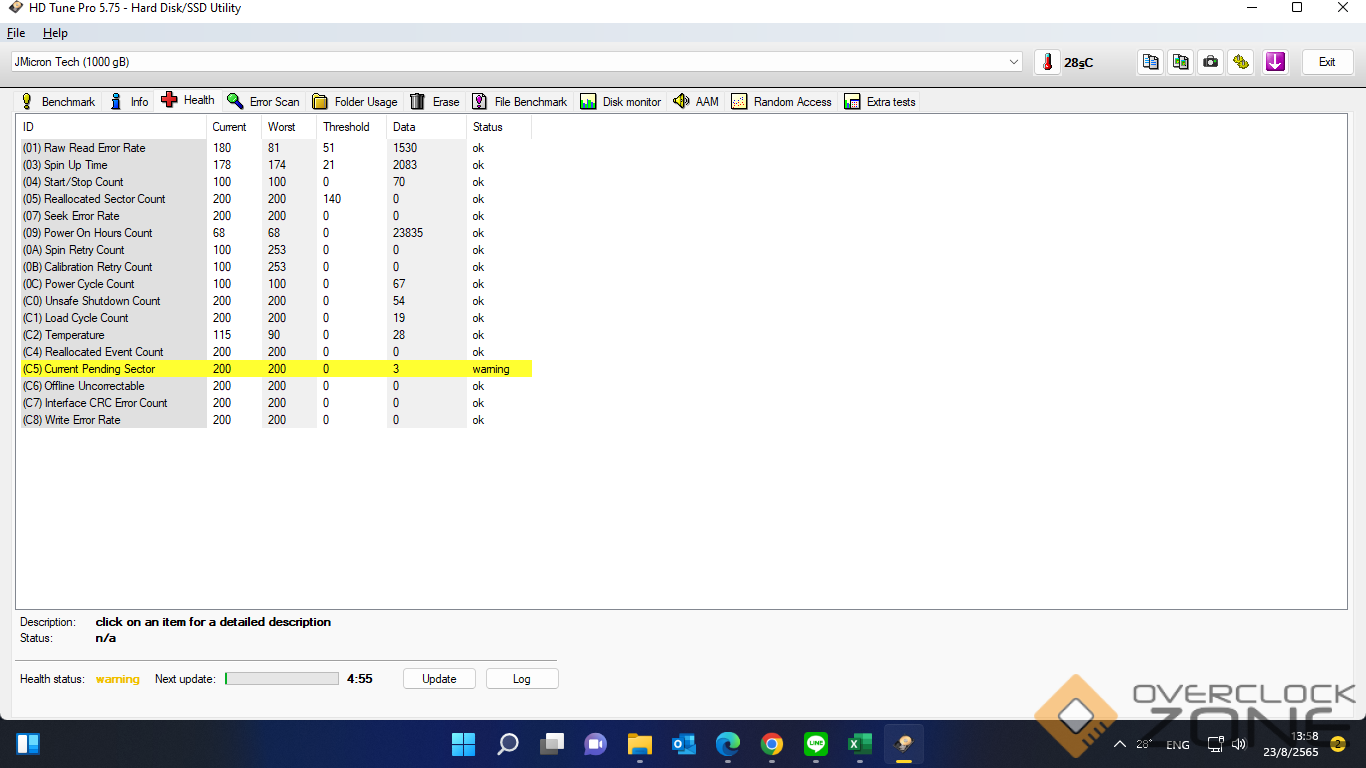This screenshot has height=768, width=1366.
Task: Select the AAM tab
Action: coord(696,102)
